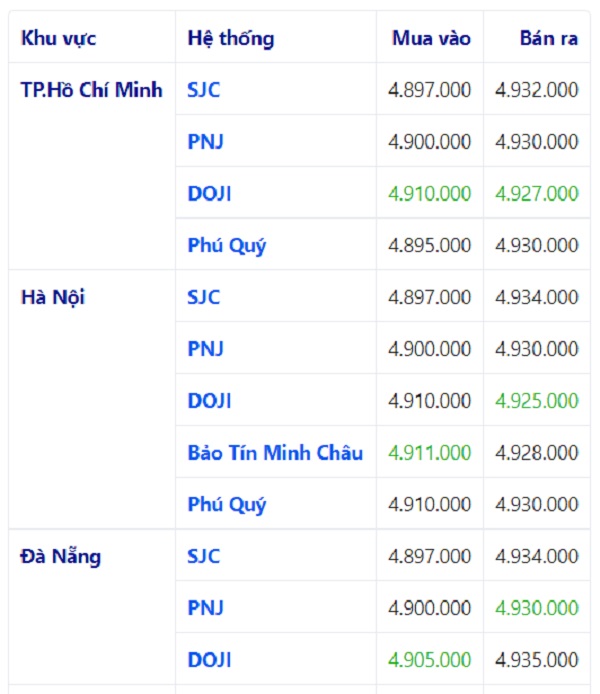The width and height of the screenshot is (600, 694).
Task: Click the Hệ thống column header
Action: [x=231, y=39]
